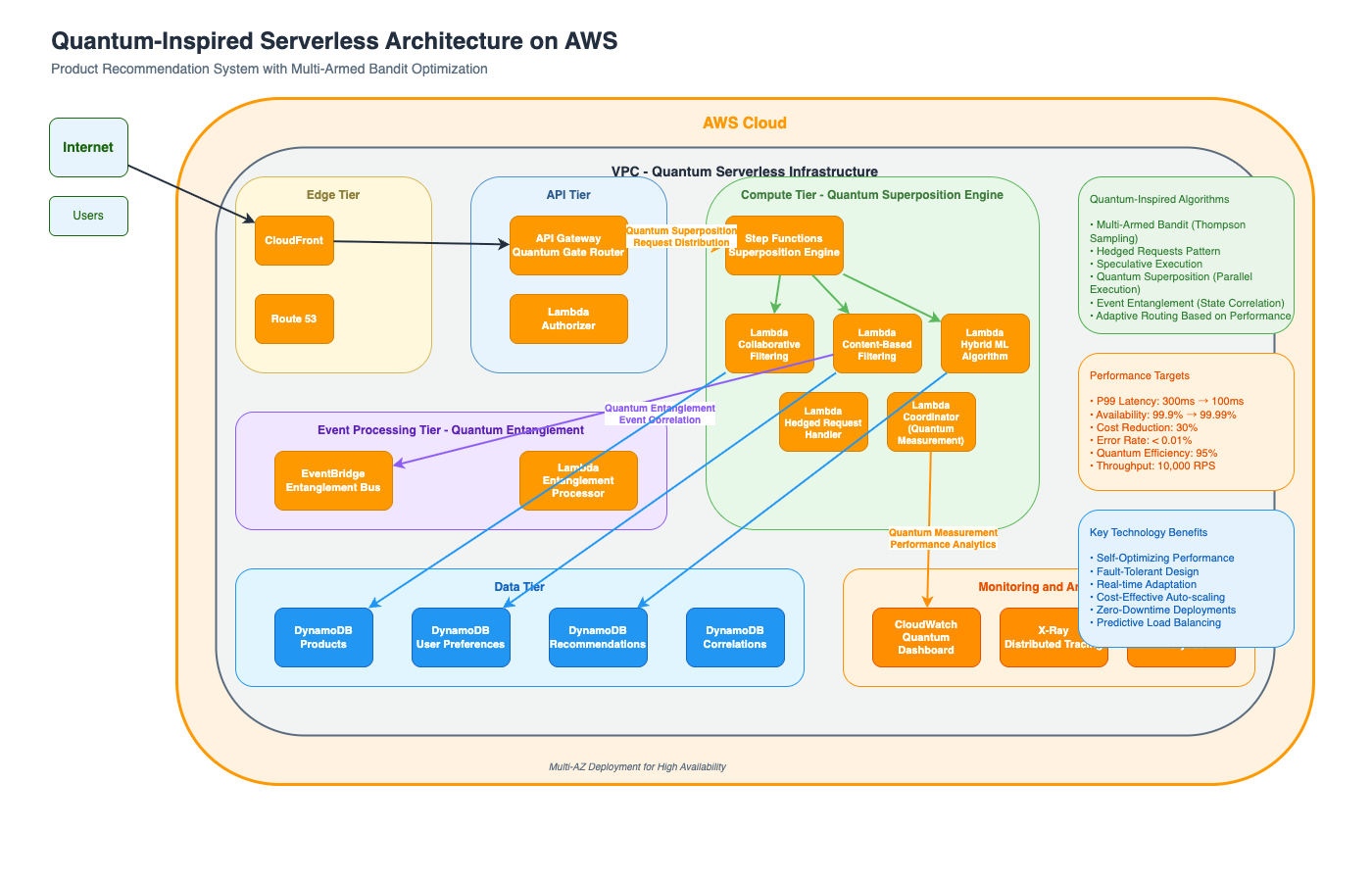
Task: Click Lambda Content-Based Filtering node
Action: tap(877, 343)
